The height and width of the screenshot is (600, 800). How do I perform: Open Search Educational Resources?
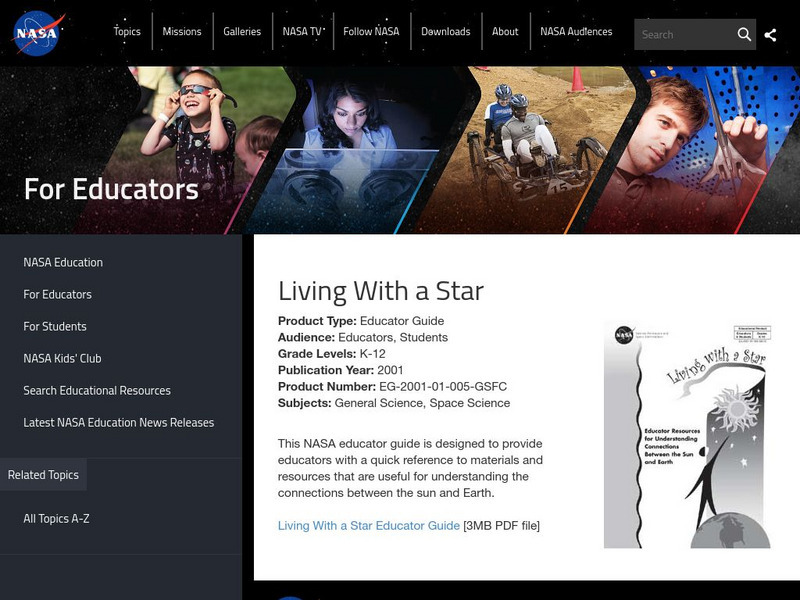tap(95, 390)
